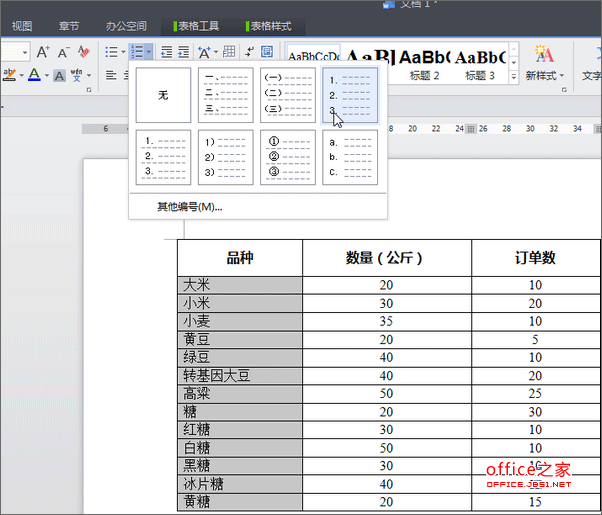Expand the numbering list dropdown arrow
Viewport: 602px width, 515px height.
tap(149, 52)
